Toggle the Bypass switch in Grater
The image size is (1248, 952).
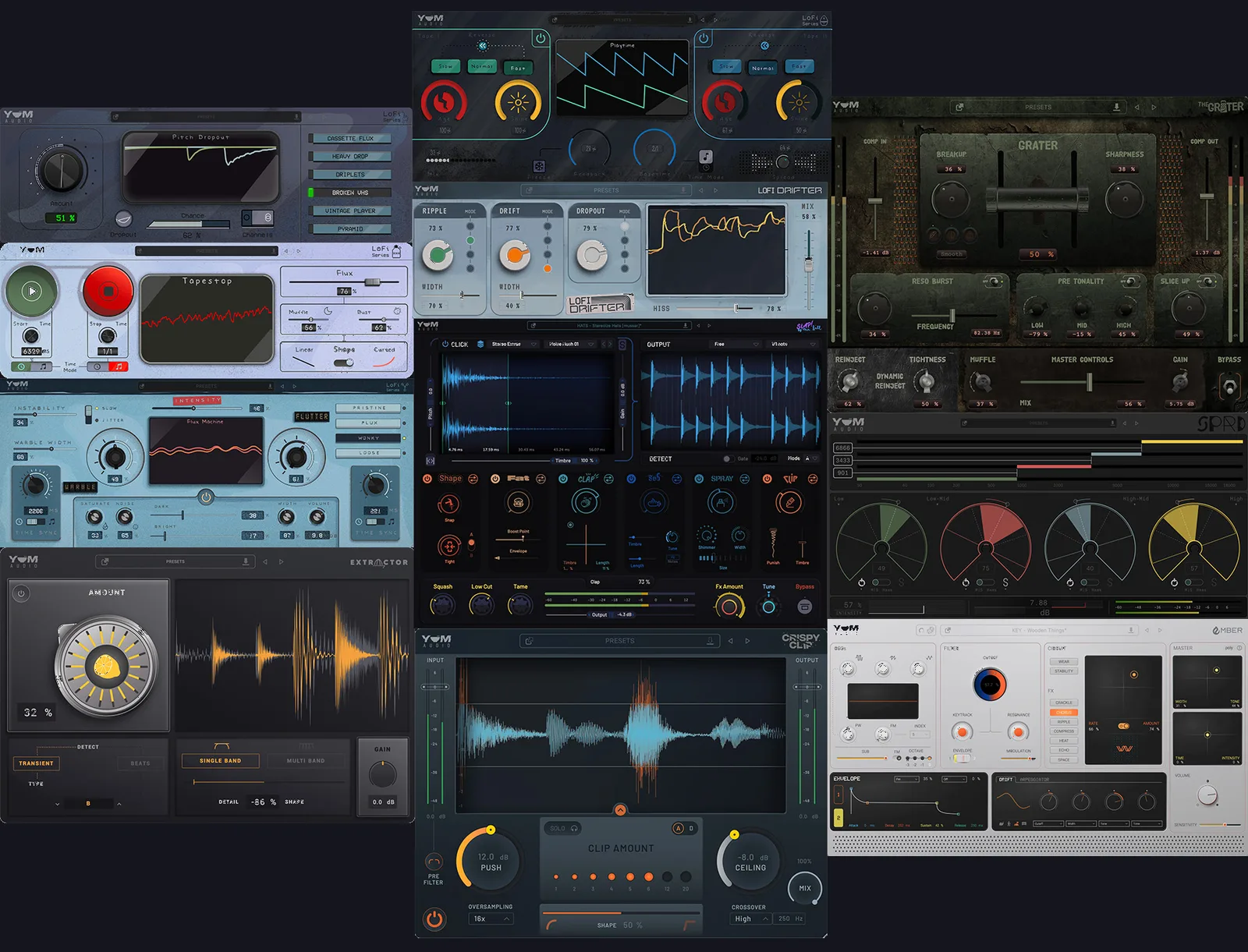tap(1229, 386)
